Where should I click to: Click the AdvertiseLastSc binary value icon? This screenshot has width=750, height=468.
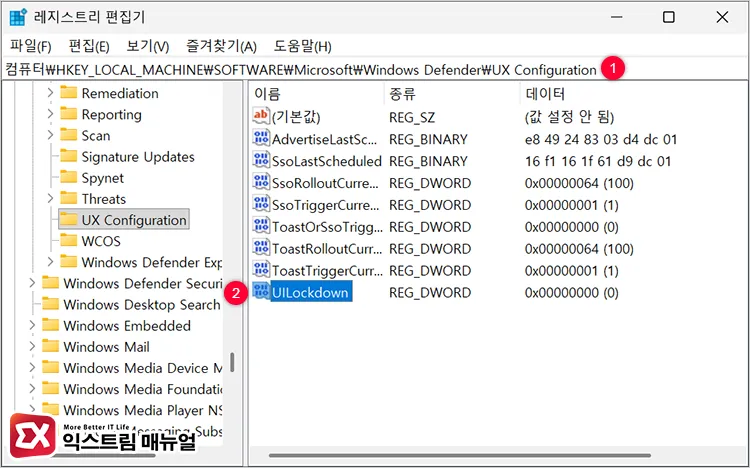click(x=261, y=138)
